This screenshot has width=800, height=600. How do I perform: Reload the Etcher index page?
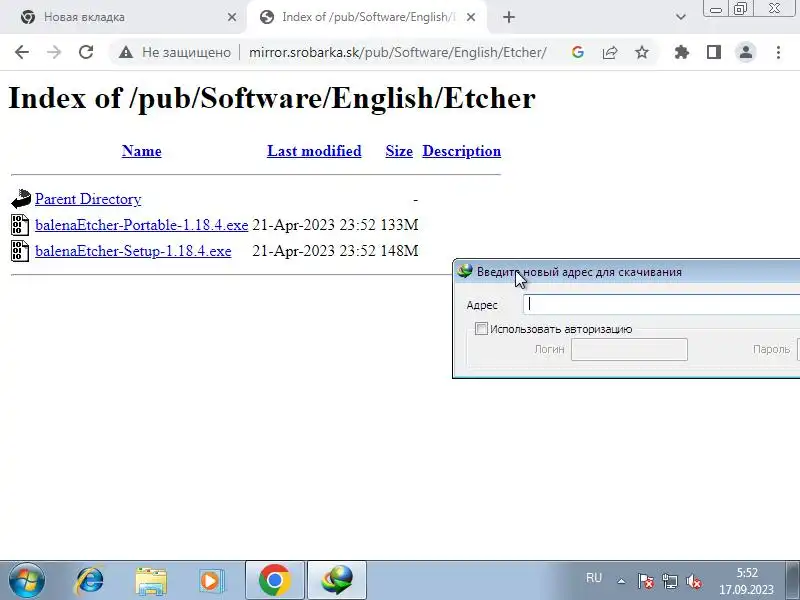[x=86, y=52]
